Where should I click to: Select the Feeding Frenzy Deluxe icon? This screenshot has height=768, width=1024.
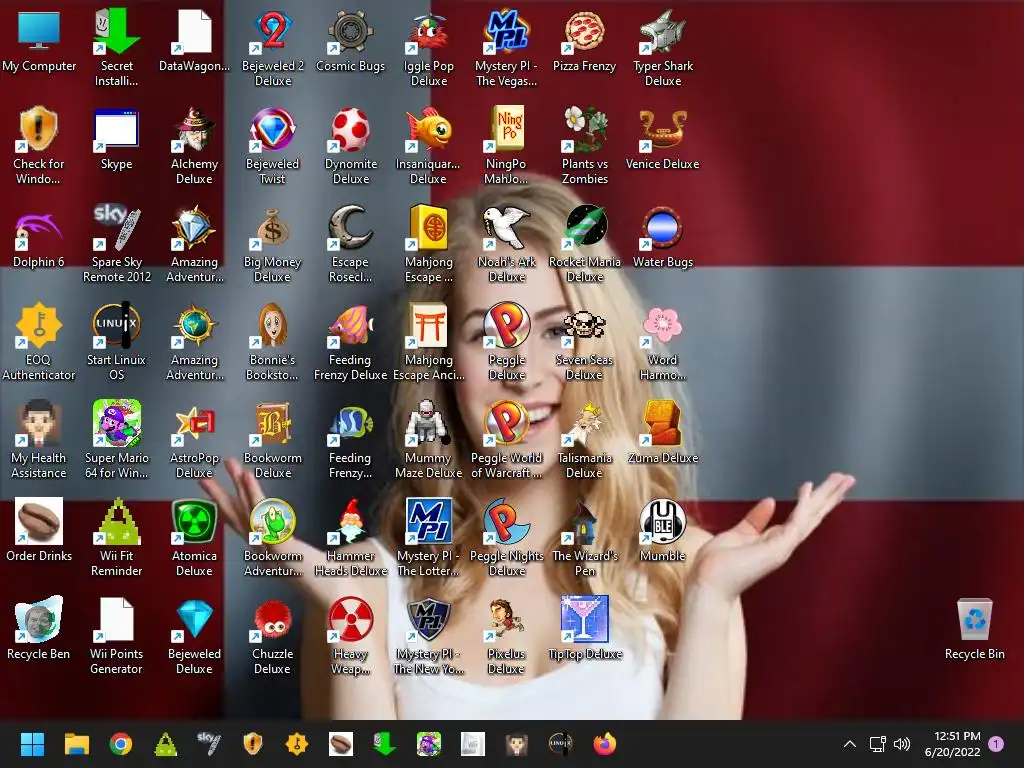coord(350,325)
